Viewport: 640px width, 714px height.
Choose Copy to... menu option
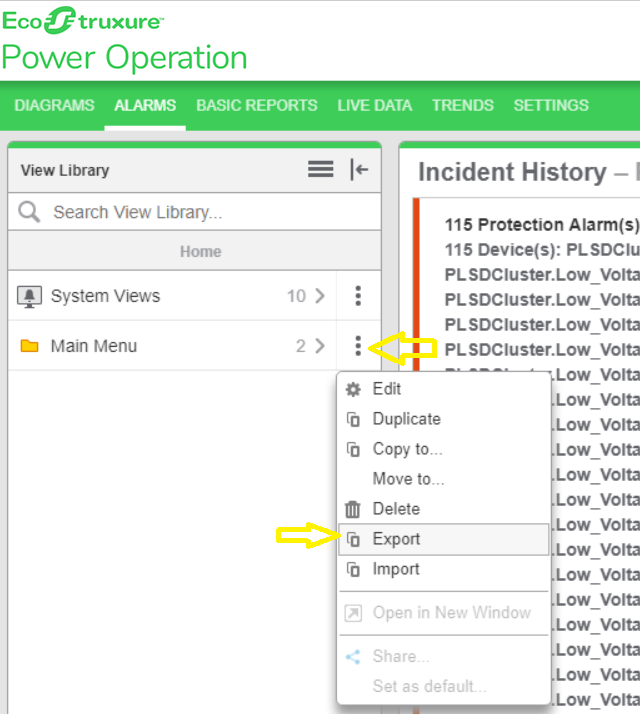407,449
